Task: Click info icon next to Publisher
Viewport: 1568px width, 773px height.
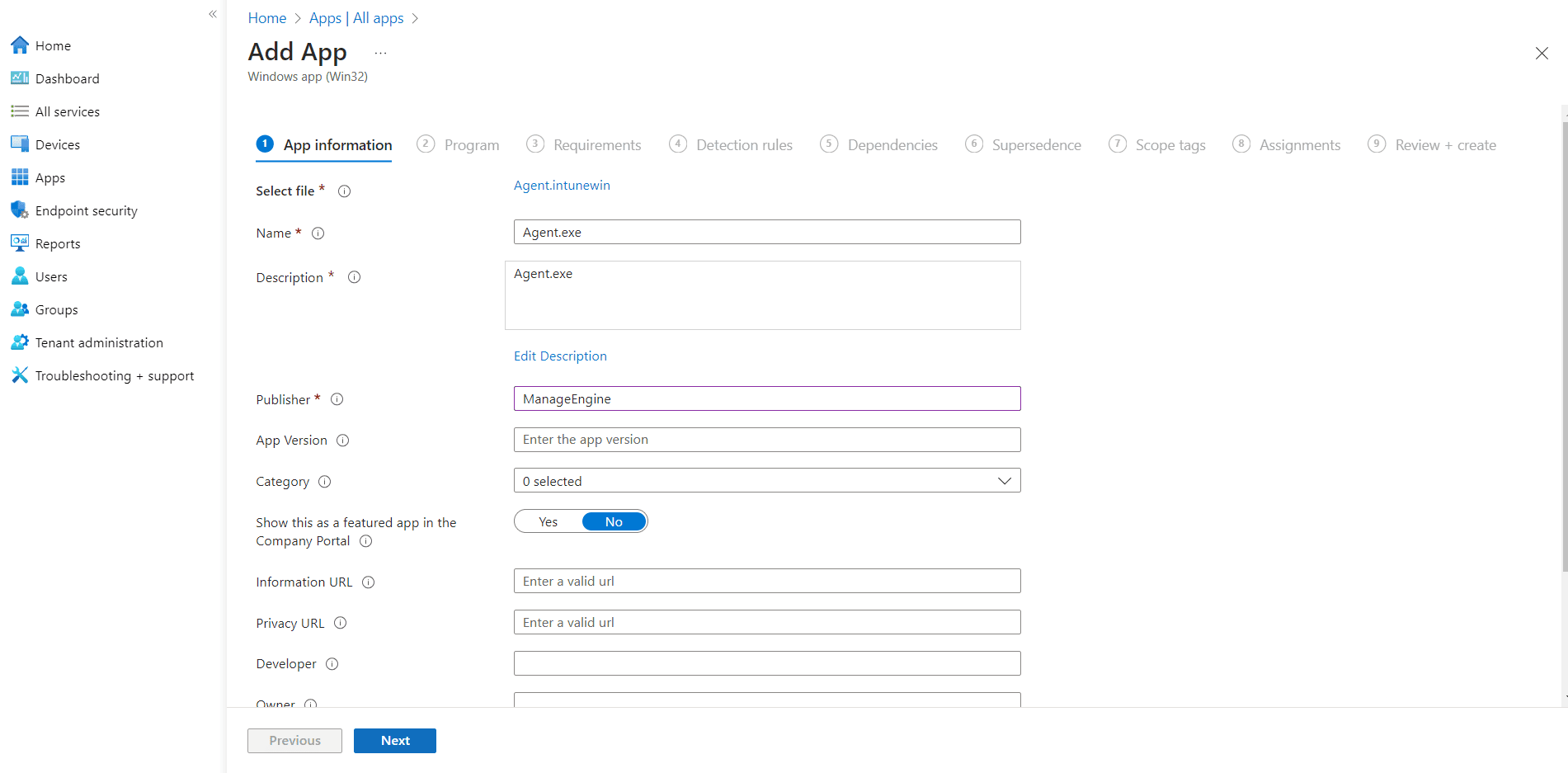Action: pyautogui.click(x=337, y=399)
